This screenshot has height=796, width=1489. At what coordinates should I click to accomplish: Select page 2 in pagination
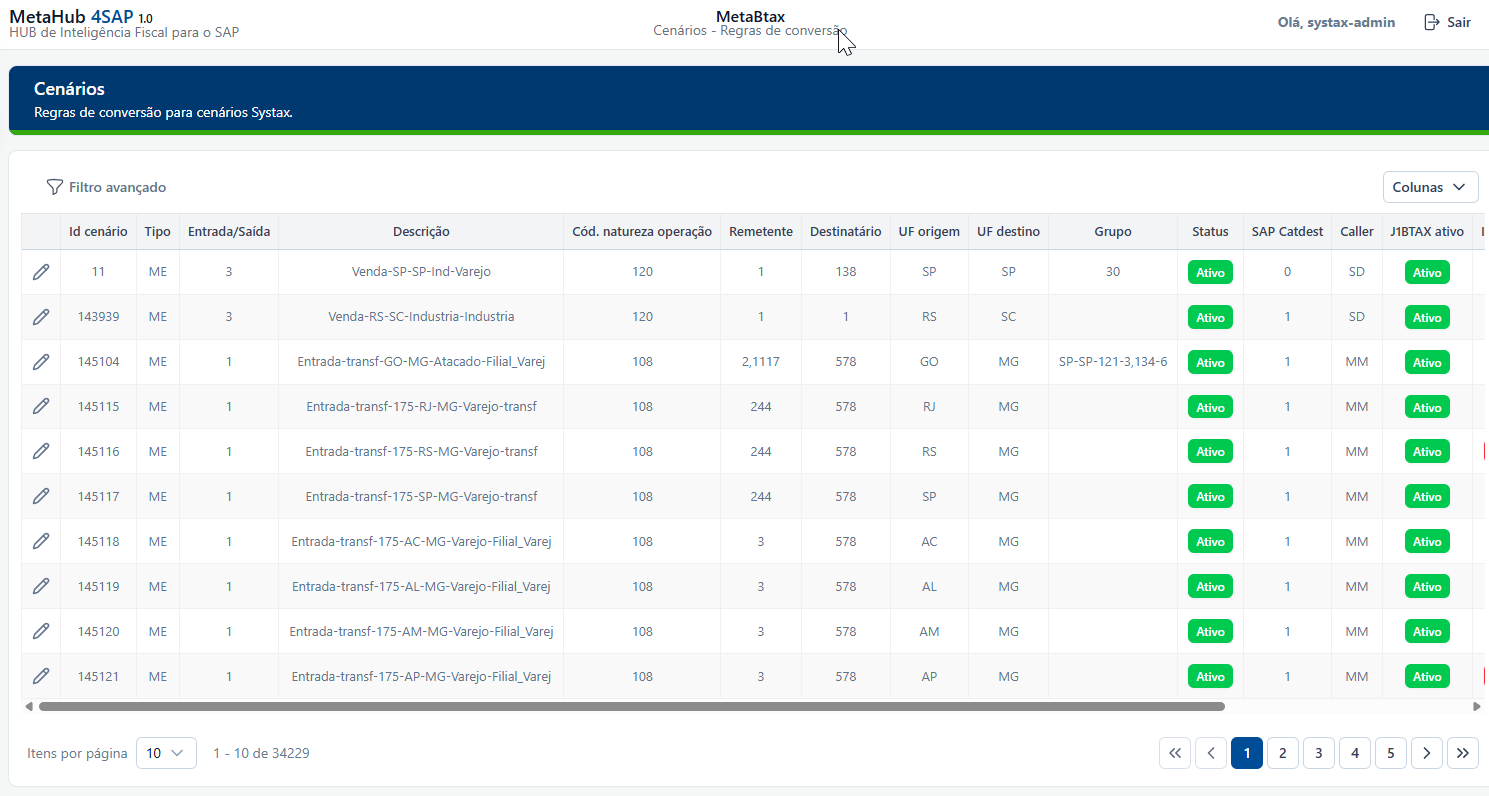[1283, 753]
